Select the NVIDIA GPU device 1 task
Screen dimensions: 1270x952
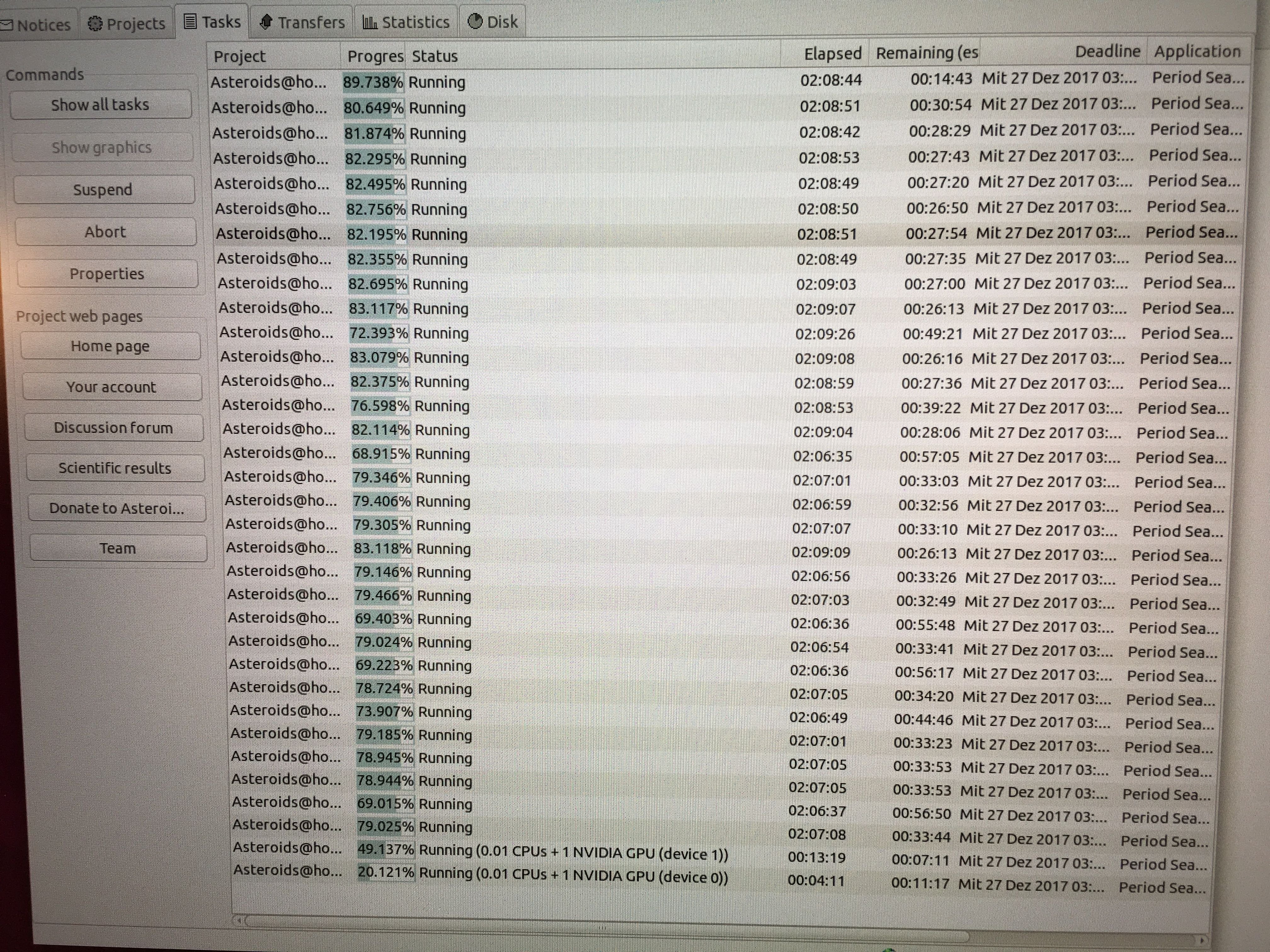tap(721, 854)
